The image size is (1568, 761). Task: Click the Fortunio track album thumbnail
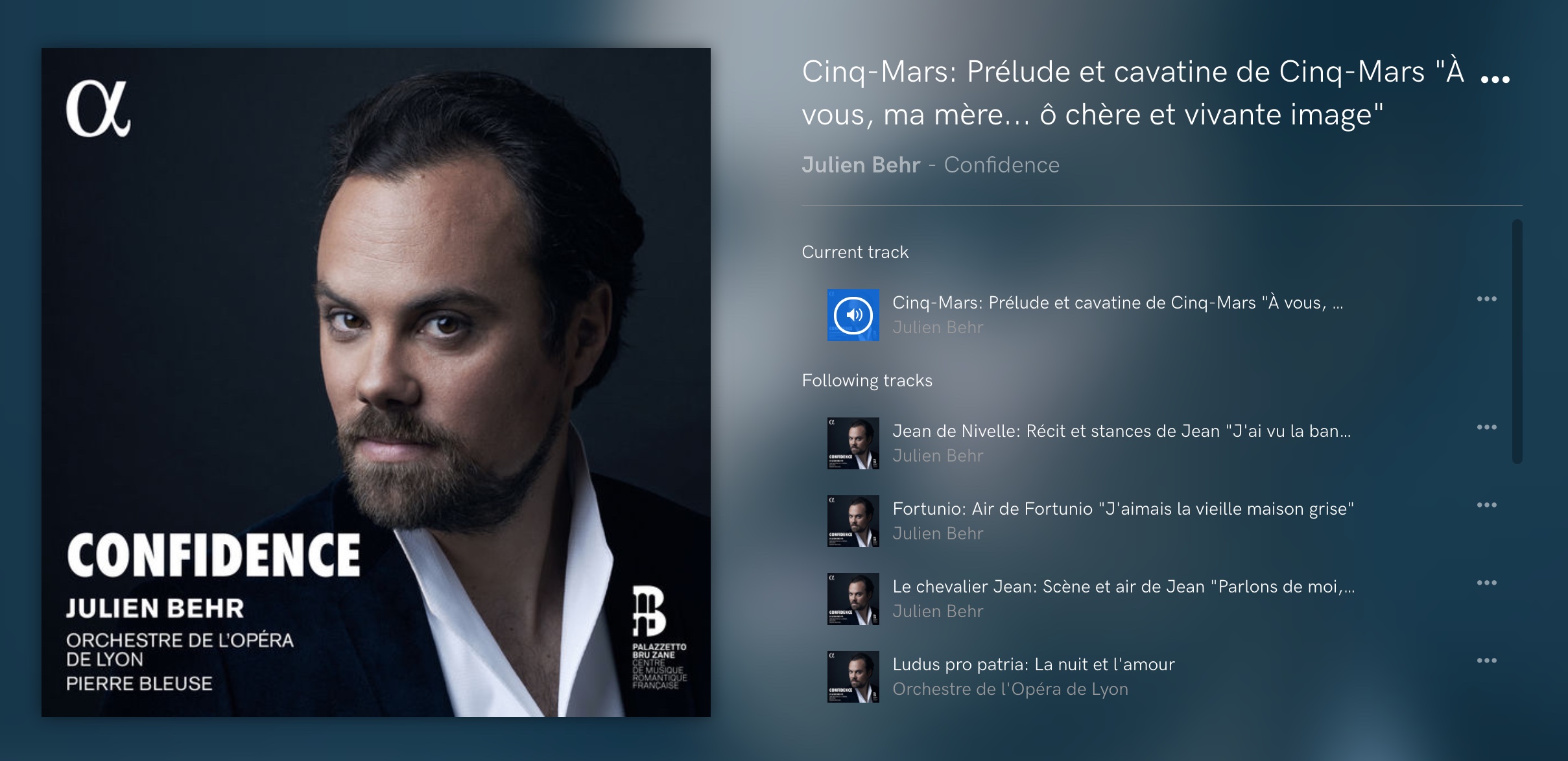pyautogui.click(x=853, y=521)
